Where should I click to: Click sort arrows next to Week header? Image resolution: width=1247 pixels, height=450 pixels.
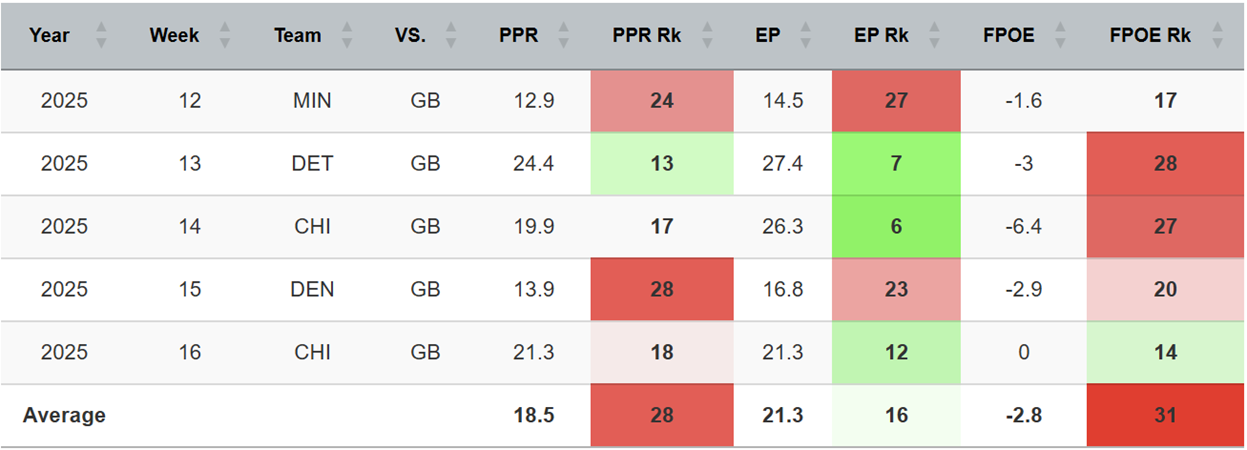pos(224,36)
